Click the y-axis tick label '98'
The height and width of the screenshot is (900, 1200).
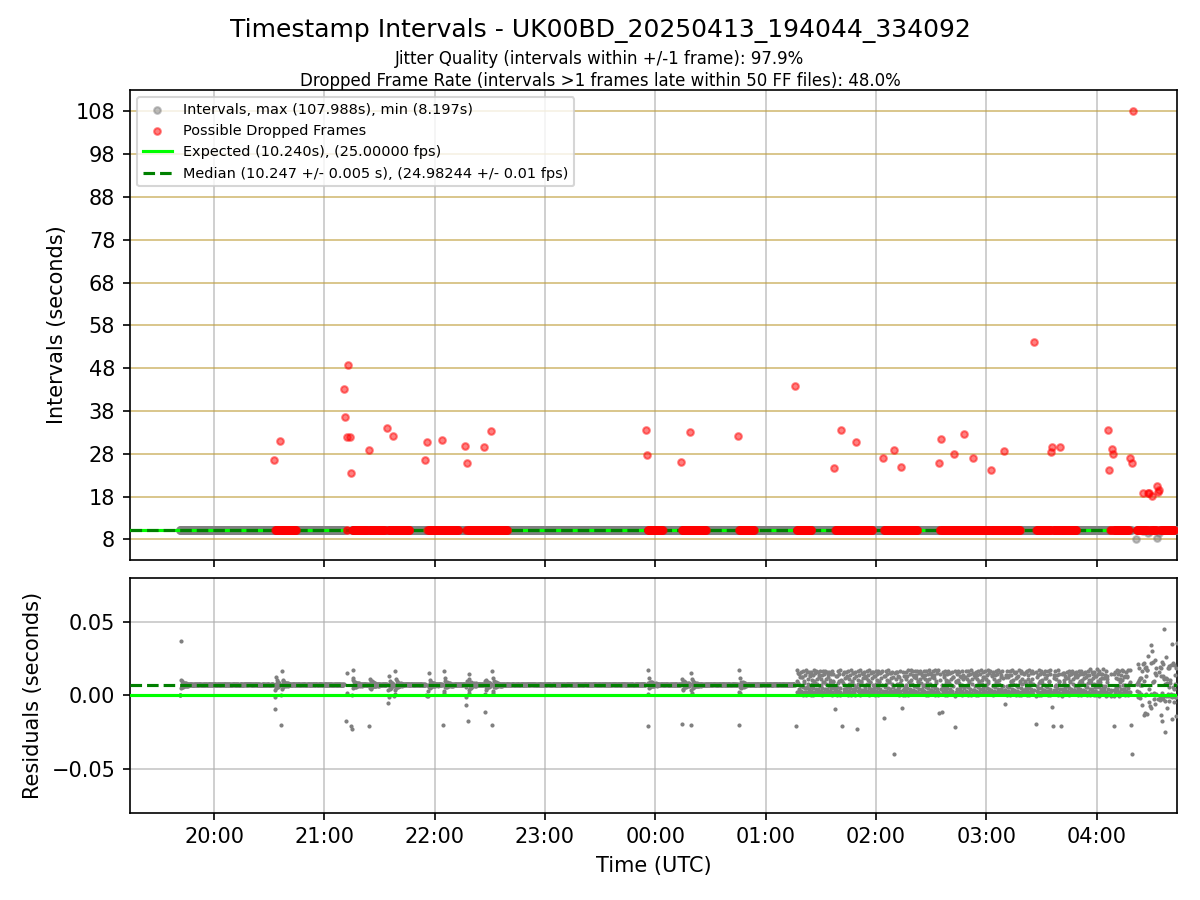click(103, 154)
